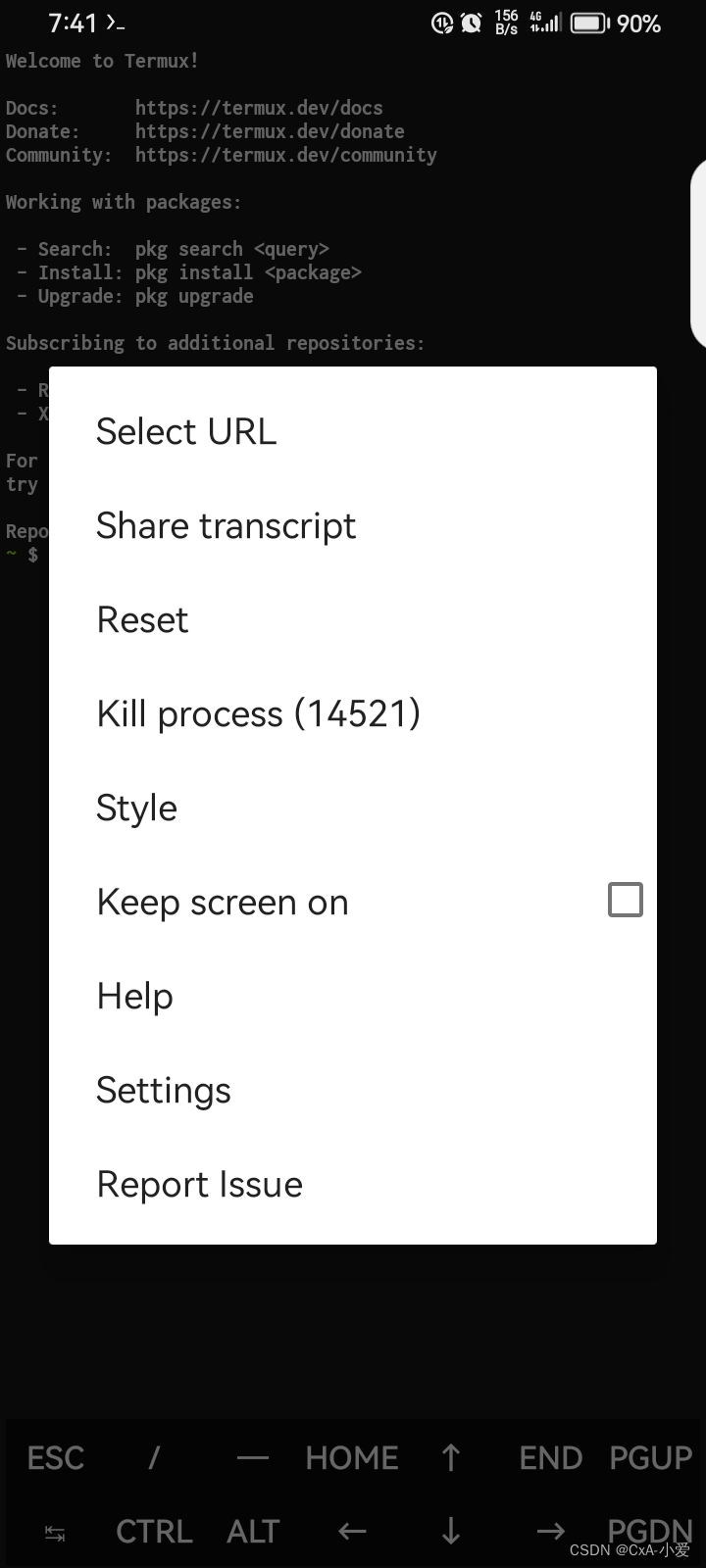
Task: Toggle the CTRL modifier key
Action: point(154,1532)
